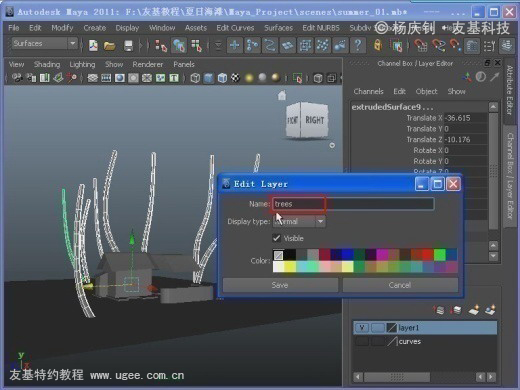Create new empty layer icon

click(x=474, y=310)
